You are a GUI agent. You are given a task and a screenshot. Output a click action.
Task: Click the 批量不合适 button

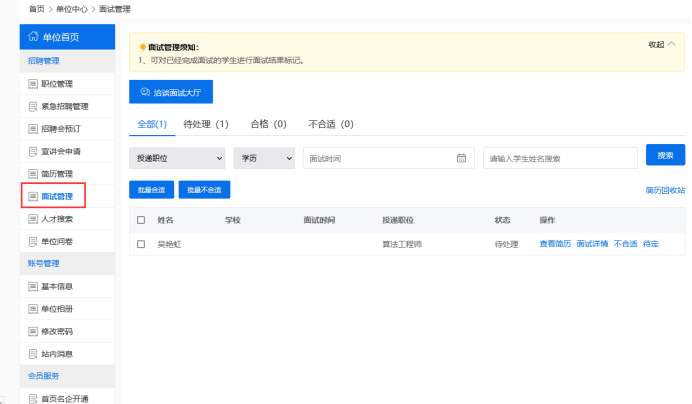(204, 190)
